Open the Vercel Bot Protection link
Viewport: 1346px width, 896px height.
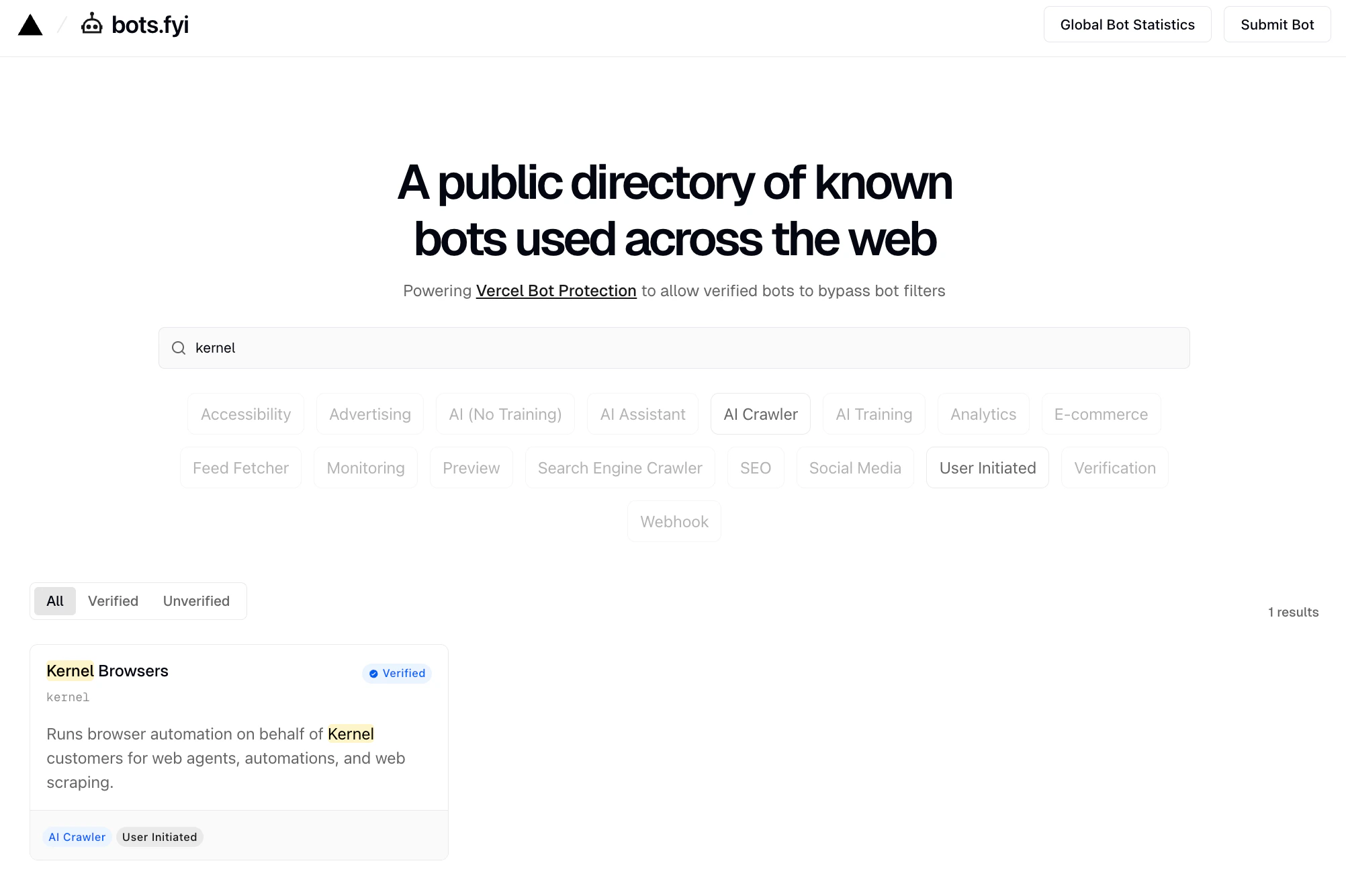point(555,290)
